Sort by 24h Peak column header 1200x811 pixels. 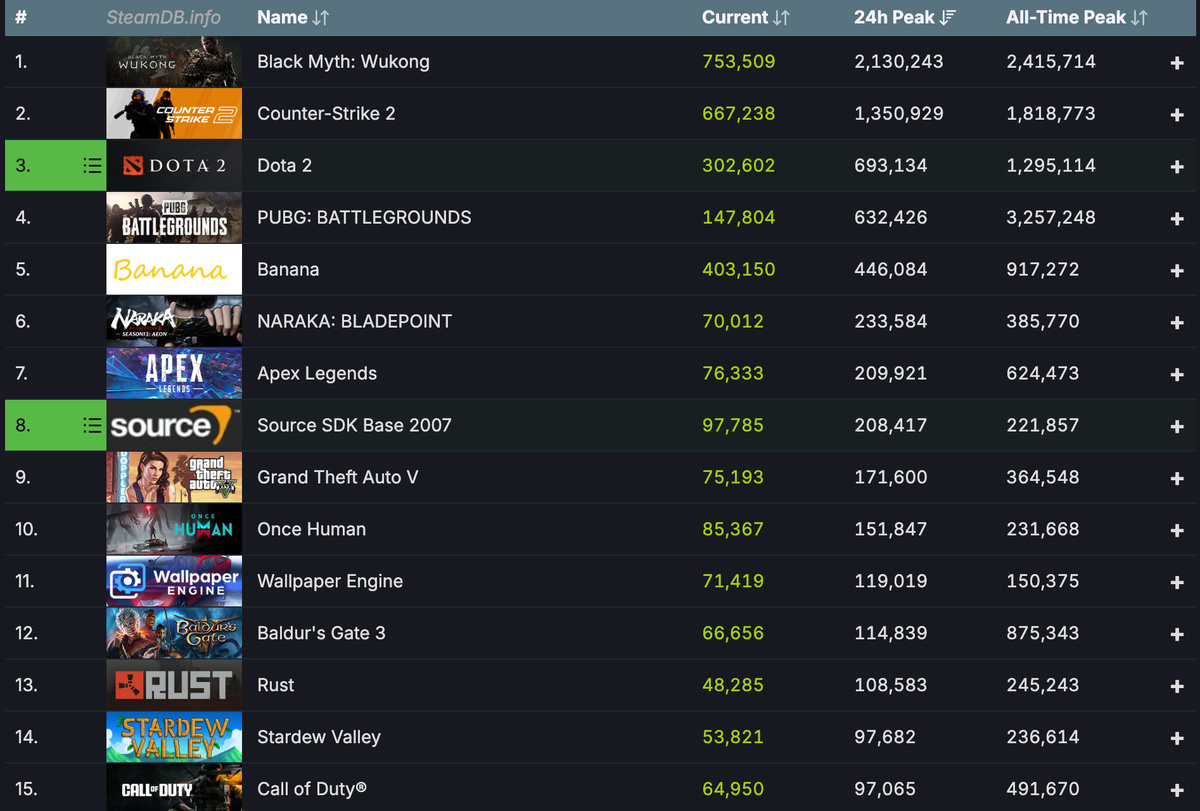coord(906,17)
